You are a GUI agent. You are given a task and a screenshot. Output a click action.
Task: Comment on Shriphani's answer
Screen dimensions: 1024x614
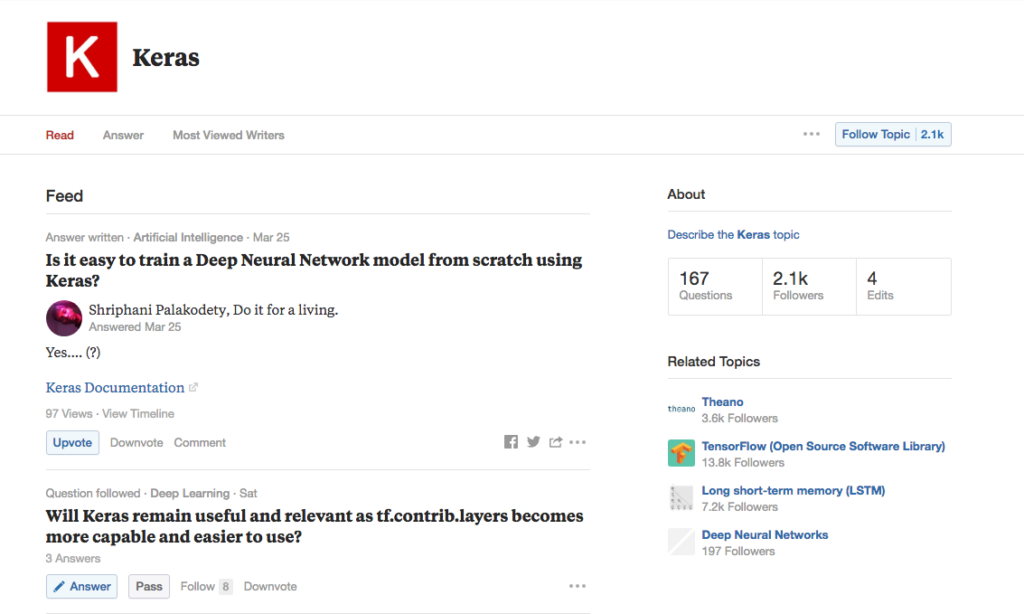[x=200, y=442]
